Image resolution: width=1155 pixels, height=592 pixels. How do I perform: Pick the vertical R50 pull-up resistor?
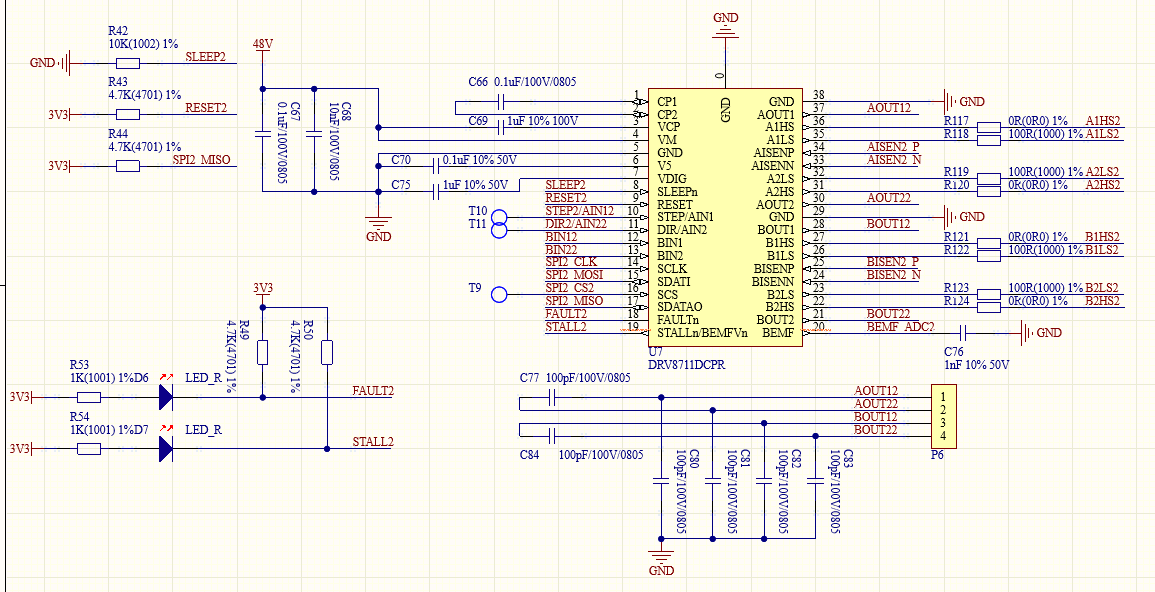(327, 353)
